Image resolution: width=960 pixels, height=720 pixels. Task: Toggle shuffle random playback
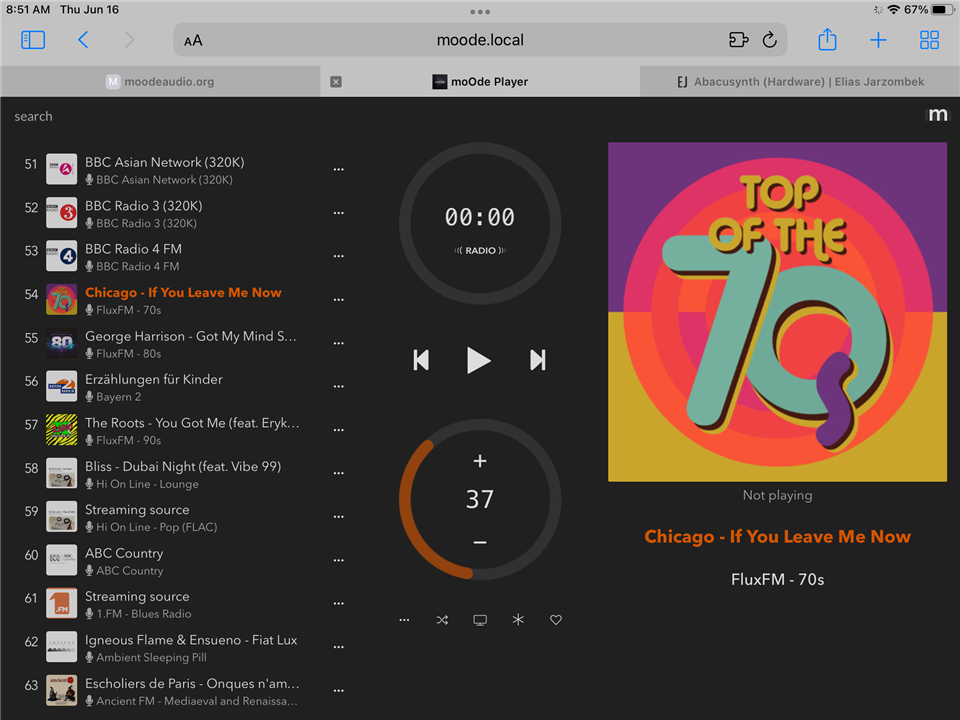(x=442, y=620)
